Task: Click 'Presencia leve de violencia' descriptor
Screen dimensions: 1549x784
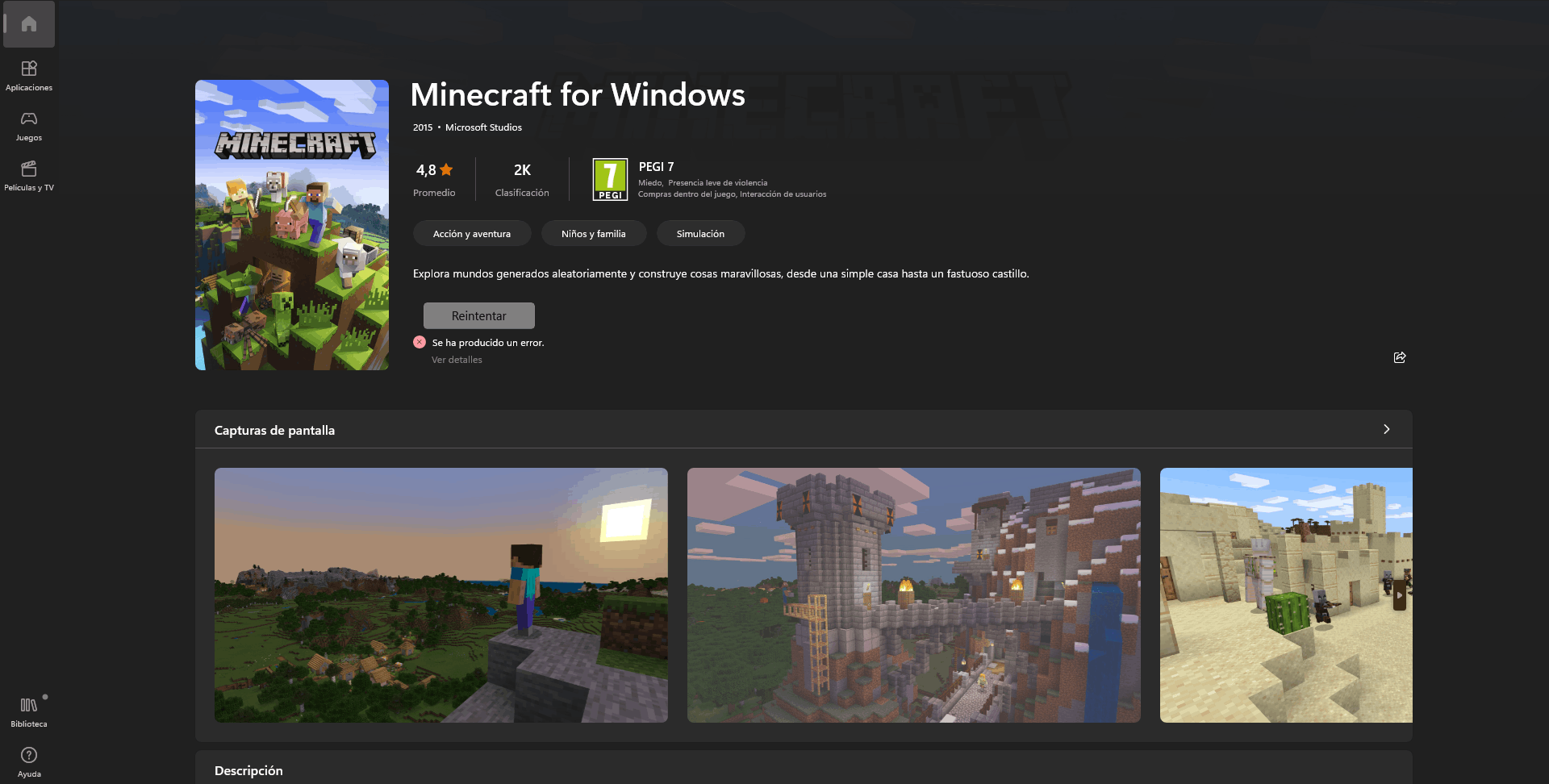Action: click(718, 183)
